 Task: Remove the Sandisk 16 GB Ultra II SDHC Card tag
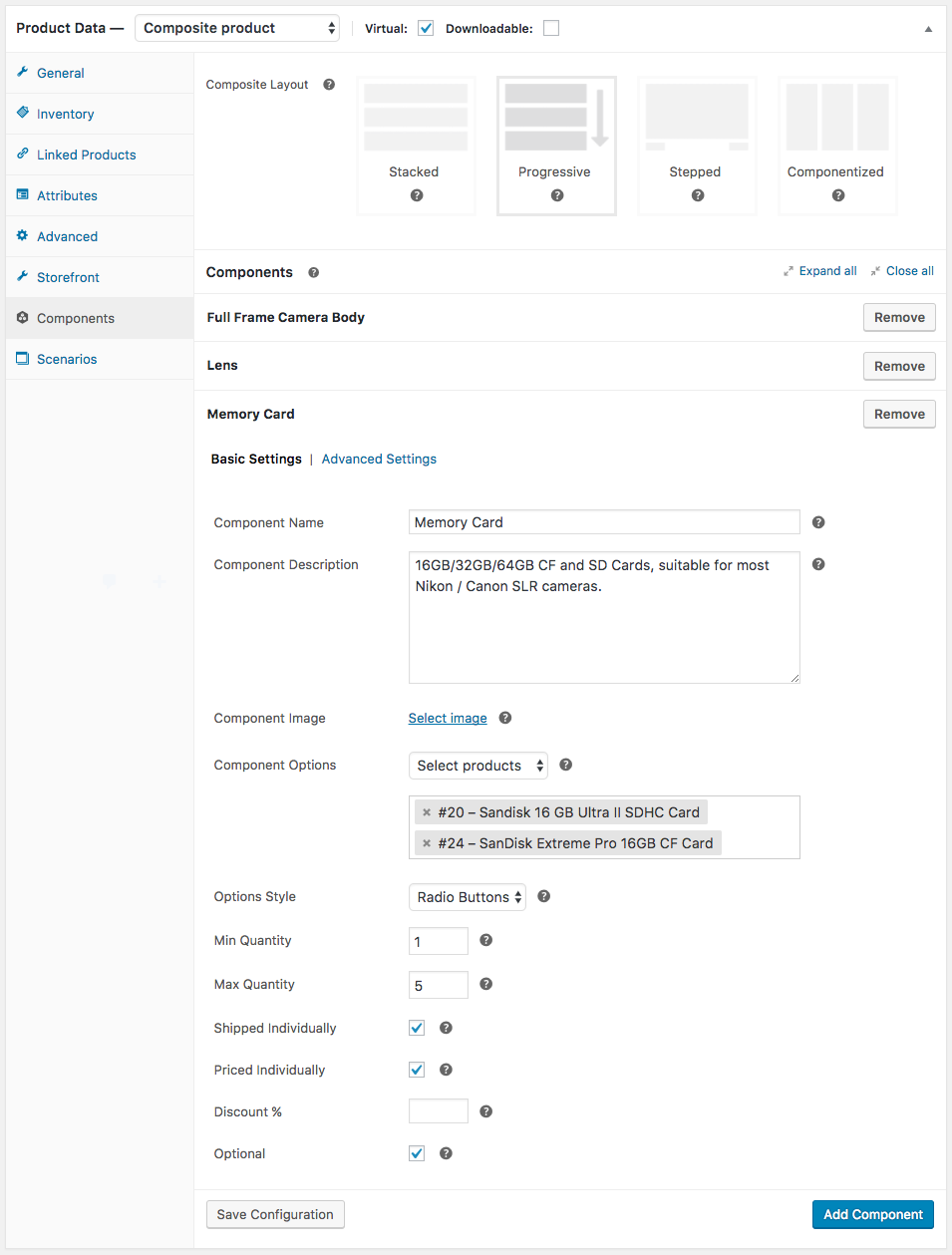(427, 812)
